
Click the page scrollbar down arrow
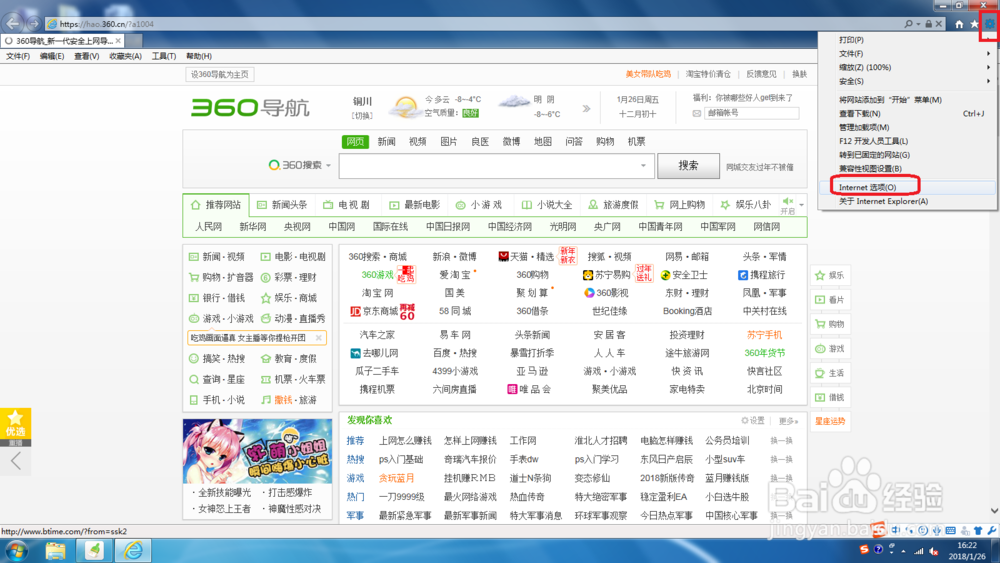(994, 511)
